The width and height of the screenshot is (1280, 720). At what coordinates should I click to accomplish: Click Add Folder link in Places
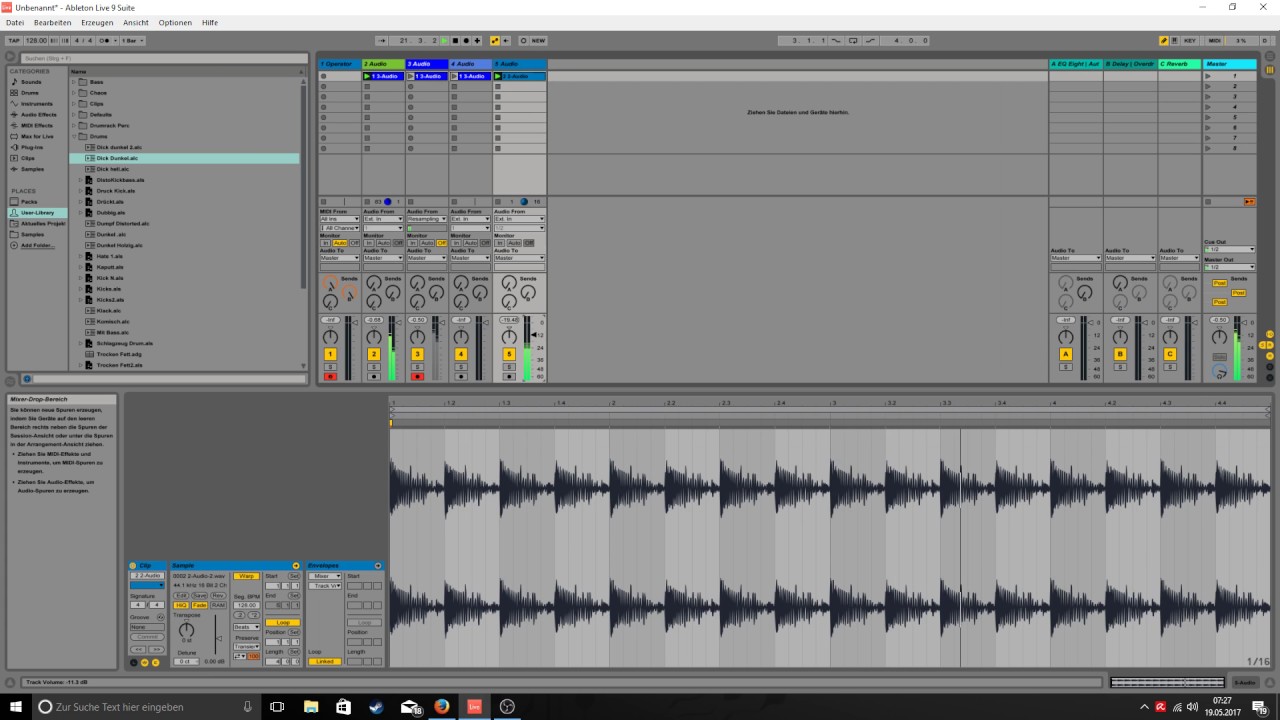pyautogui.click(x=38, y=245)
